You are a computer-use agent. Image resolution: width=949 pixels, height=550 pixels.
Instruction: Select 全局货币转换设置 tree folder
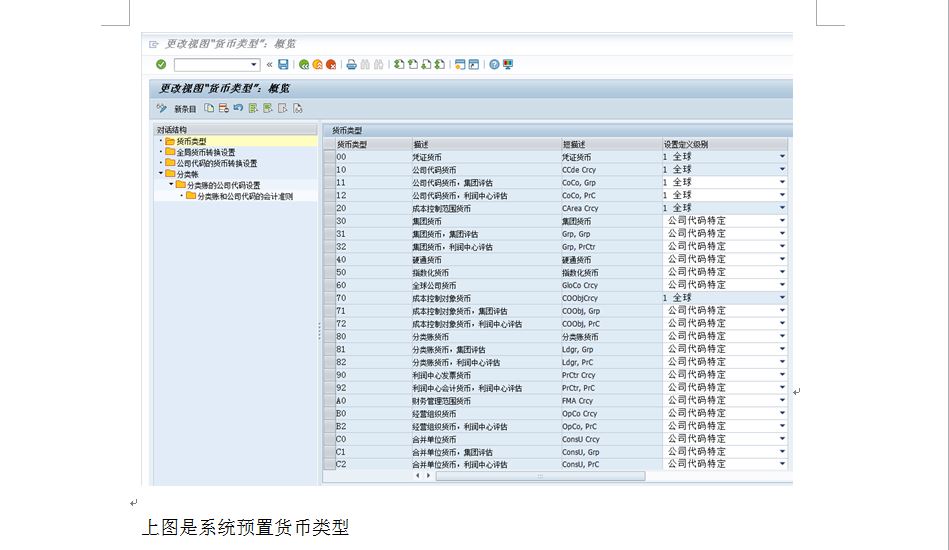click(x=200, y=152)
